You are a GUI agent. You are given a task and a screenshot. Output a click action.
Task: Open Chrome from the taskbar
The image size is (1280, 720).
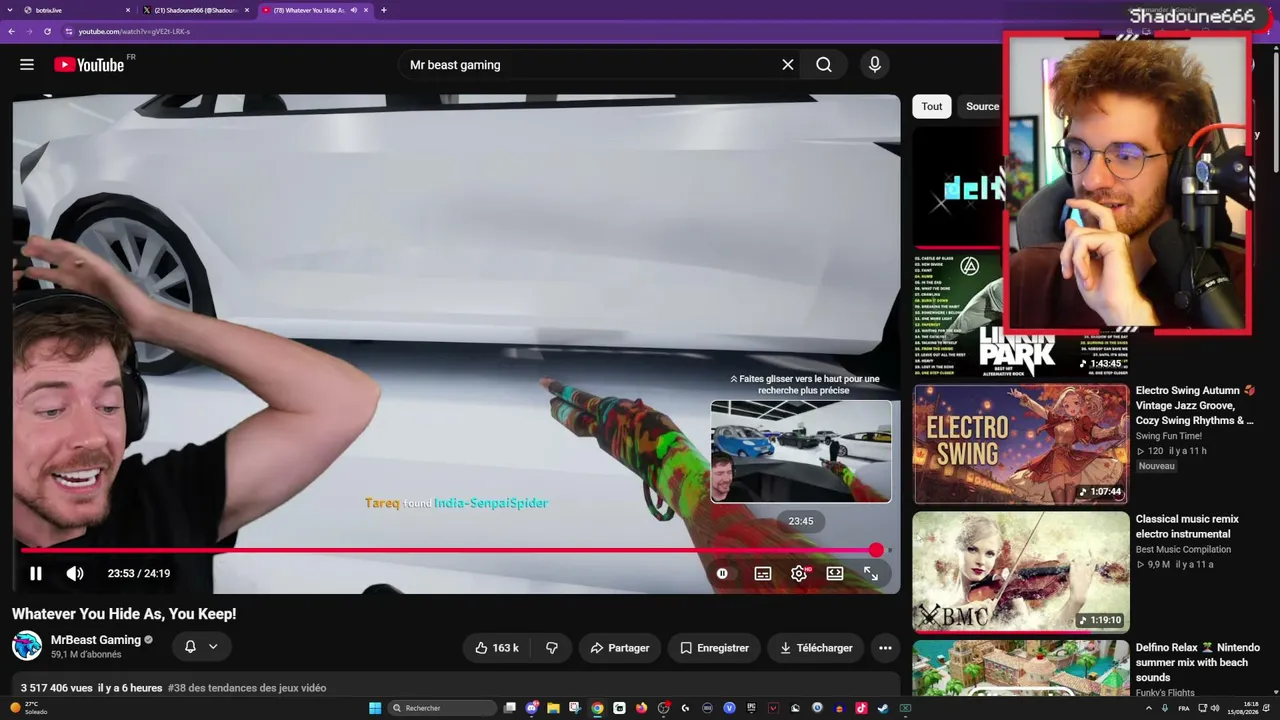(x=597, y=708)
